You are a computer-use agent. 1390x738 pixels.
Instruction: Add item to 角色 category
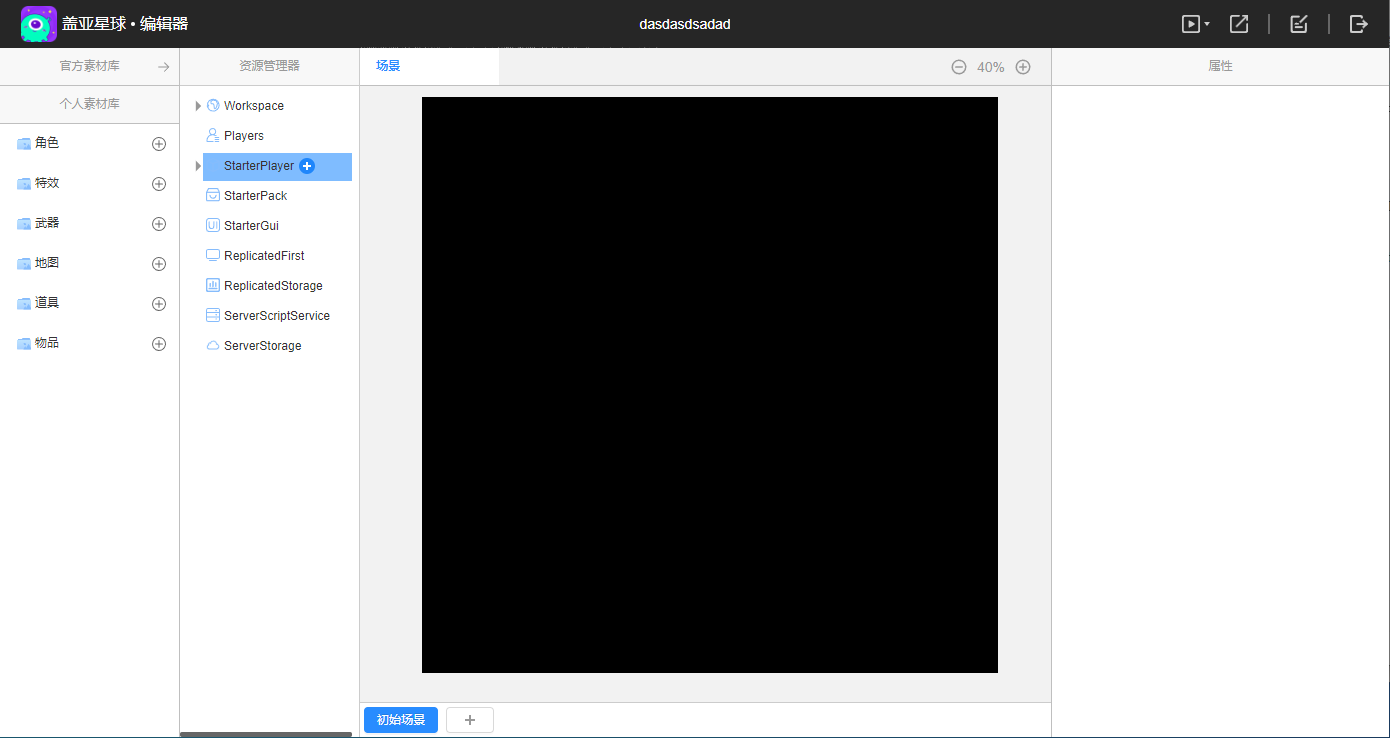158,144
